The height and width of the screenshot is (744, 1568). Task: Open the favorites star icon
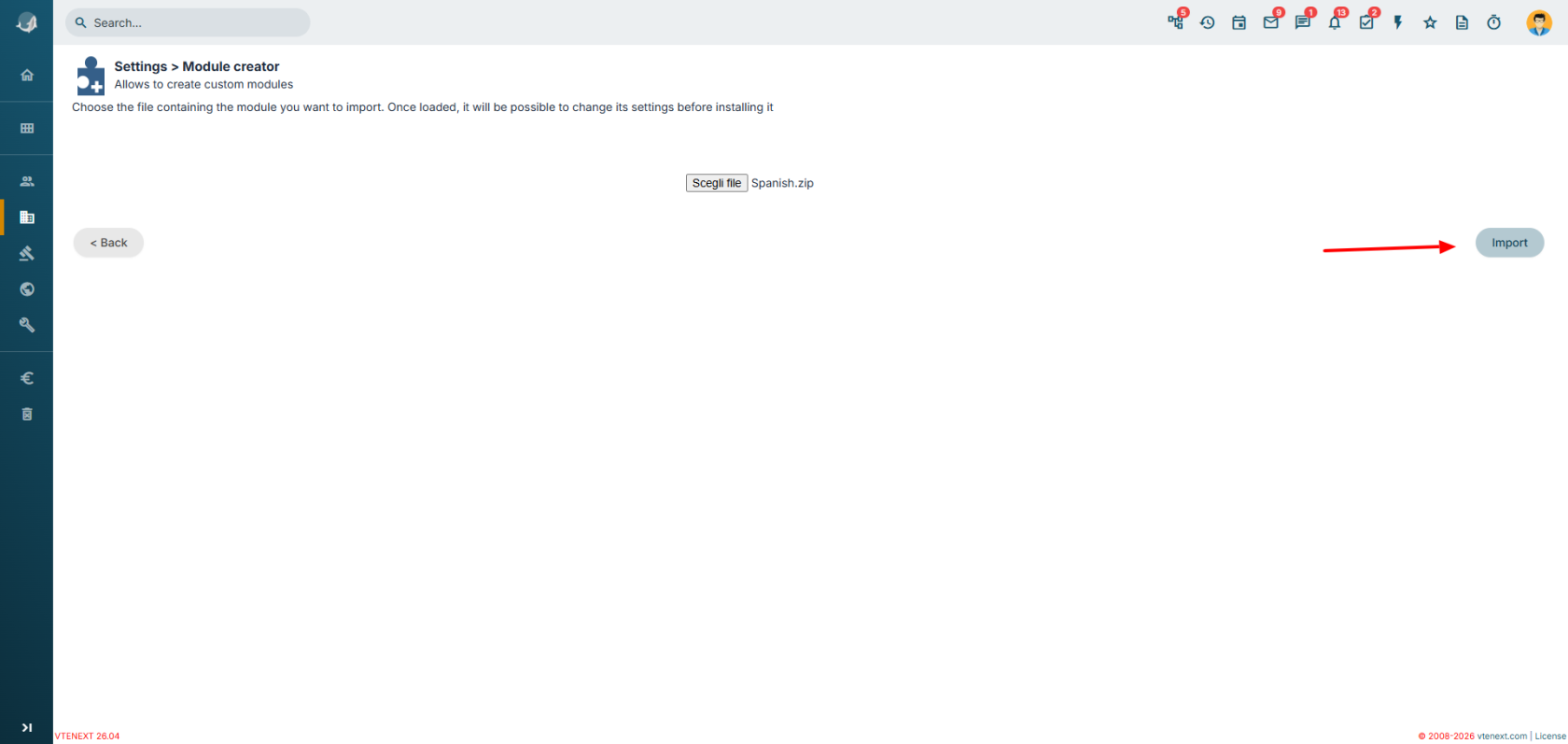(x=1430, y=22)
